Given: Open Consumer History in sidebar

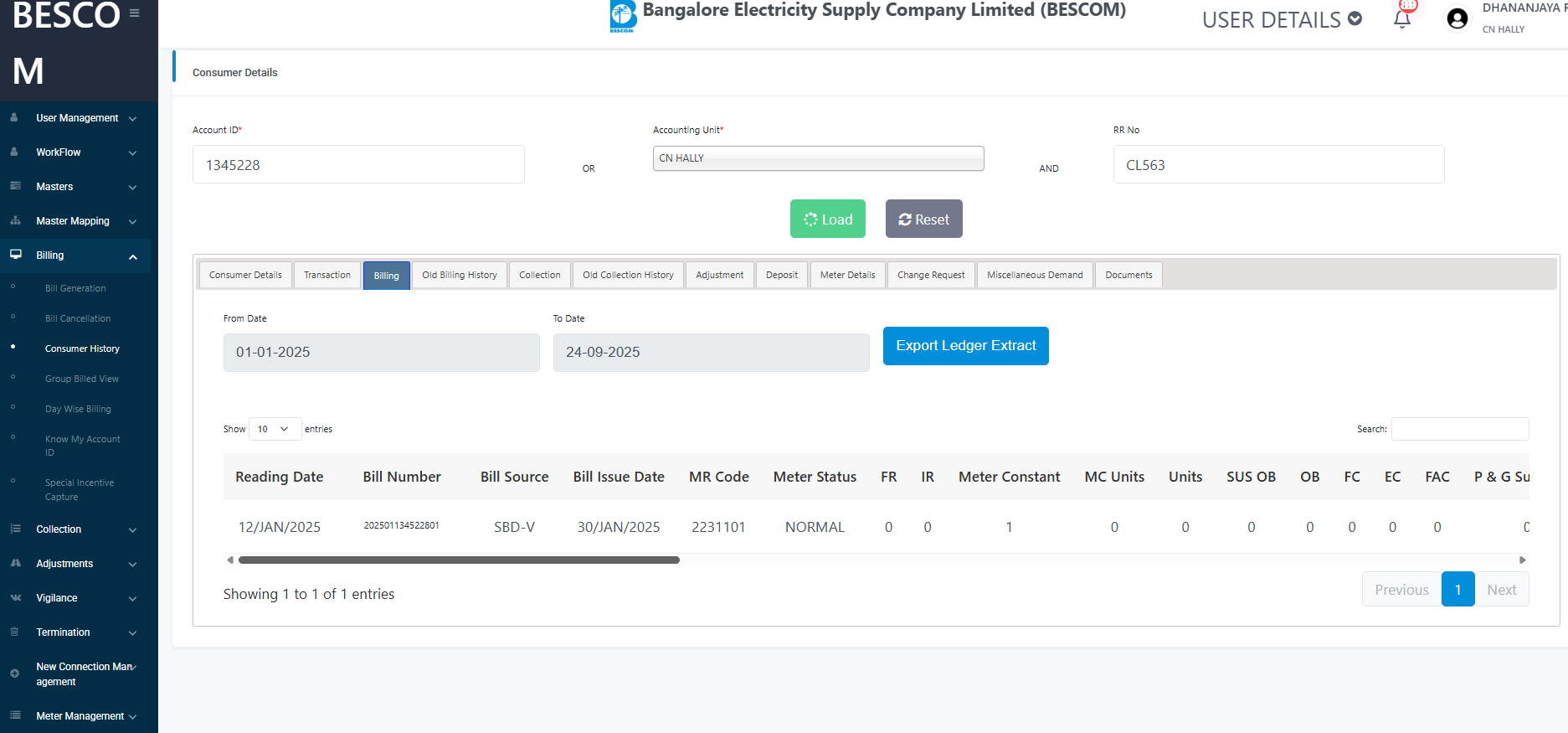Looking at the screenshot, I should coord(82,348).
